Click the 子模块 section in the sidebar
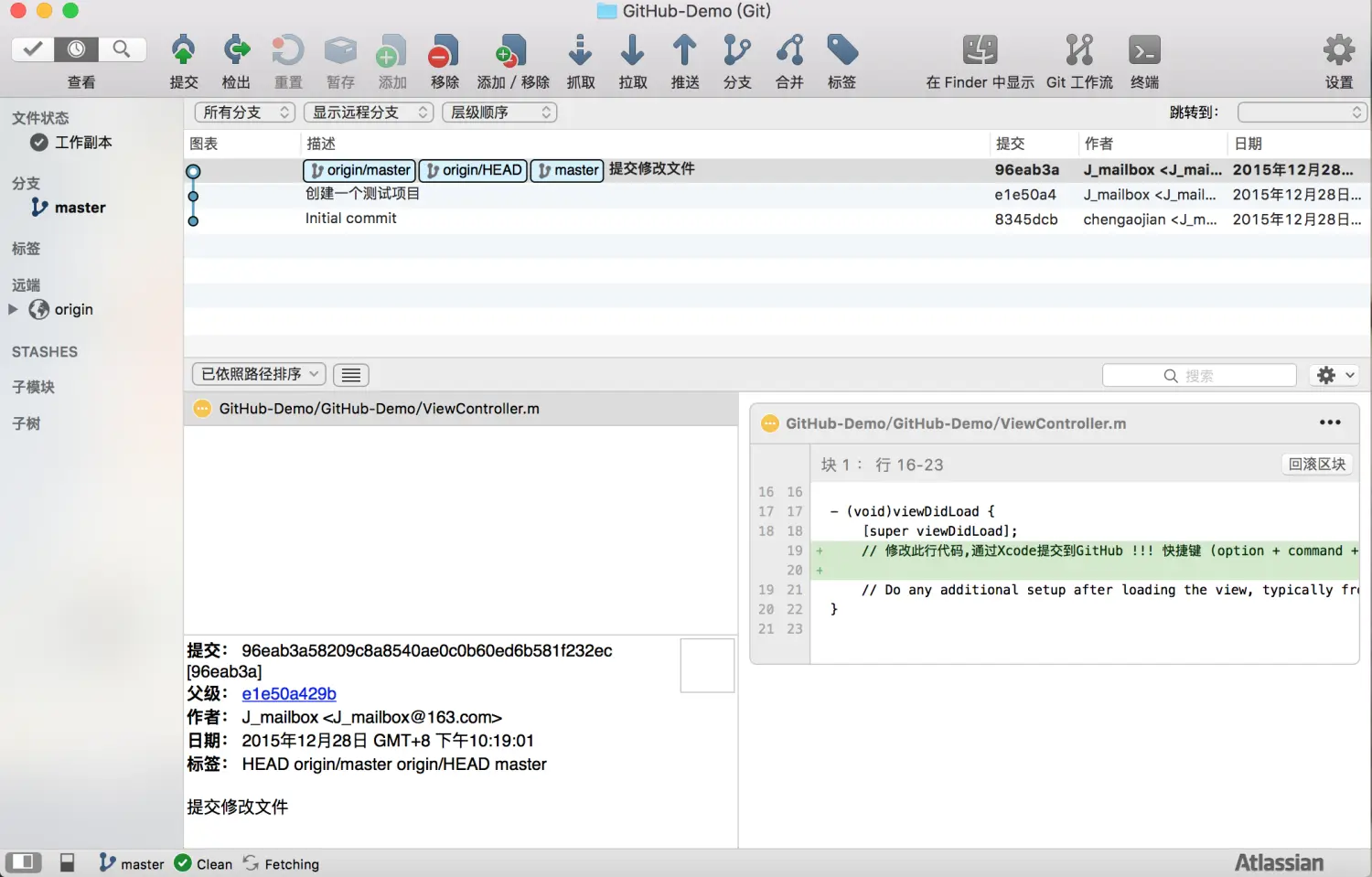This screenshot has width=1372, height=877. (33, 387)
